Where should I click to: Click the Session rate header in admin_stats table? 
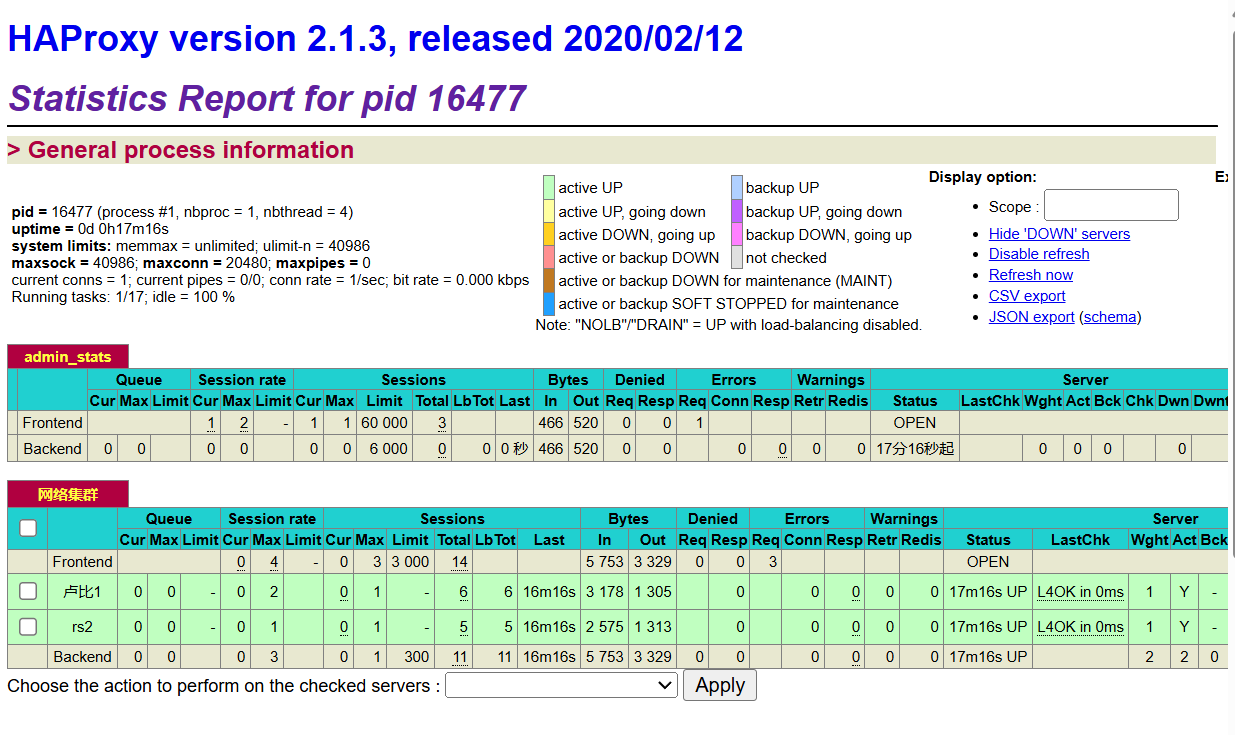242,380
